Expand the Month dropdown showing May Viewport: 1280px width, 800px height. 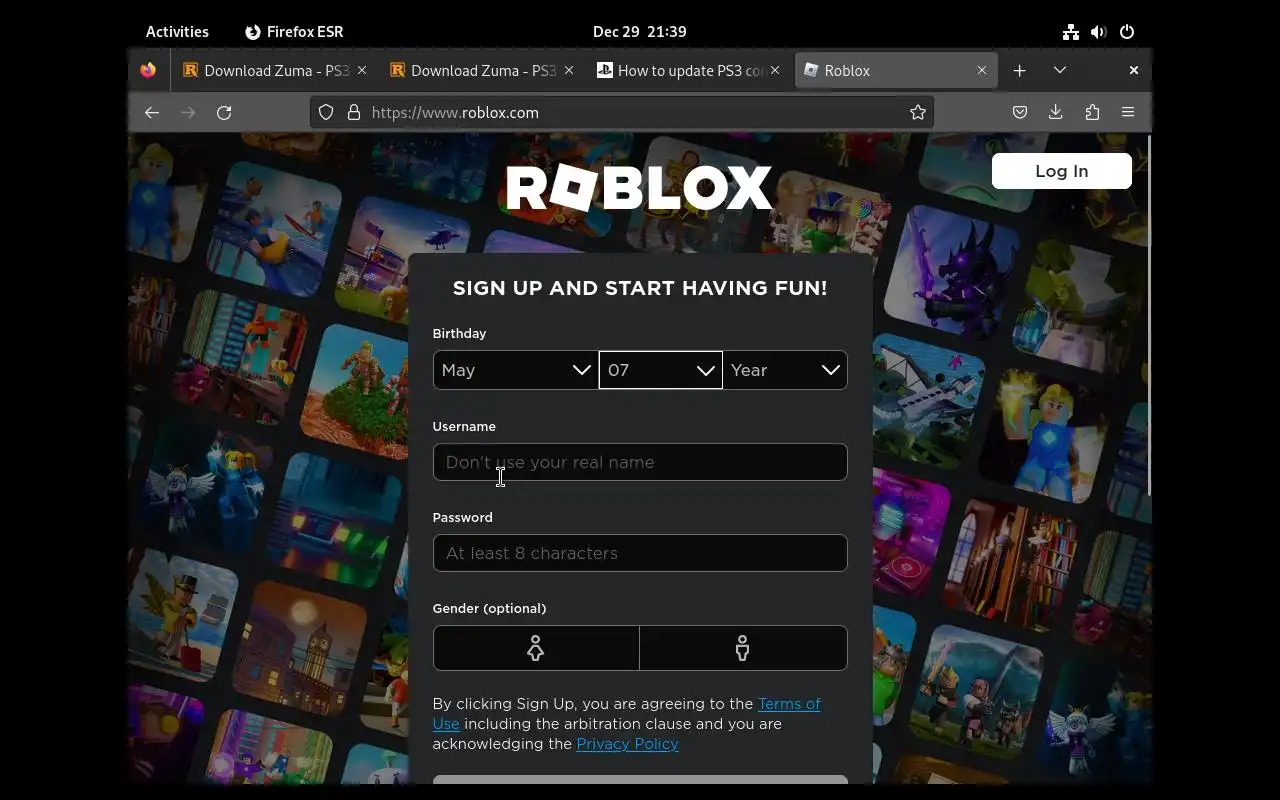(x=516, y=370)
